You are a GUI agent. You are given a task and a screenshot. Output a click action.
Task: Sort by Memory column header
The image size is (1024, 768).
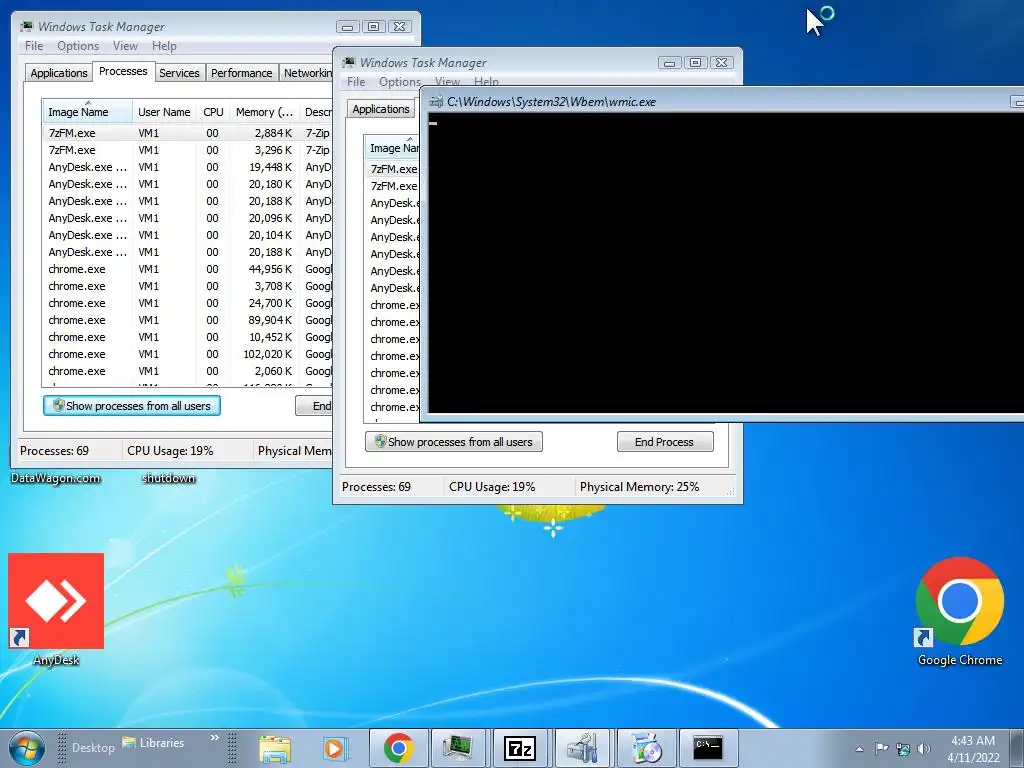[x=264, y=112]
